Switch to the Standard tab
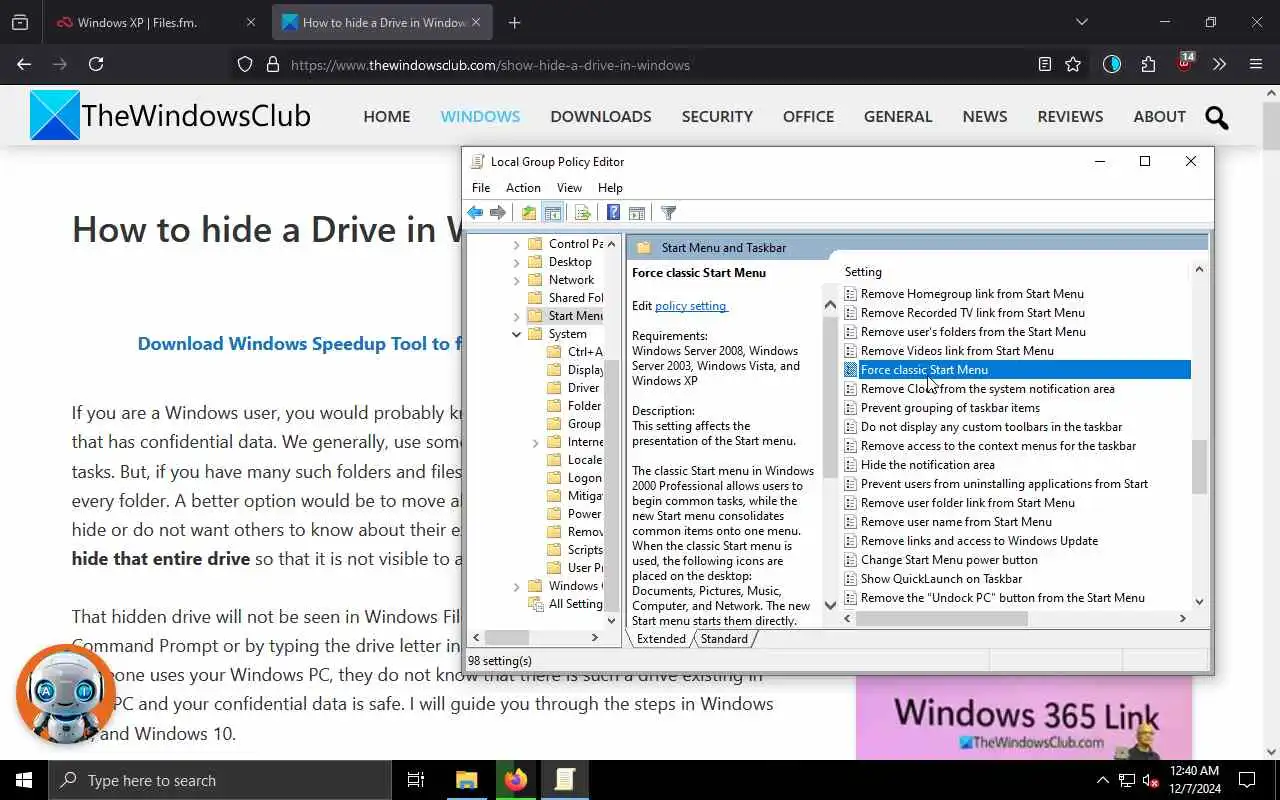 click(x=724, y=639)
